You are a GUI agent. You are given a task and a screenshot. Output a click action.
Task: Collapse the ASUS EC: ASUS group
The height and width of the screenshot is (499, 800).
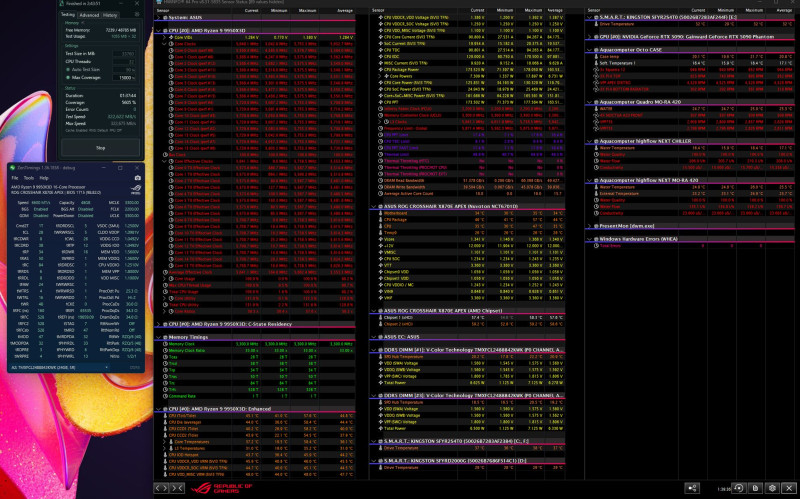373,337
